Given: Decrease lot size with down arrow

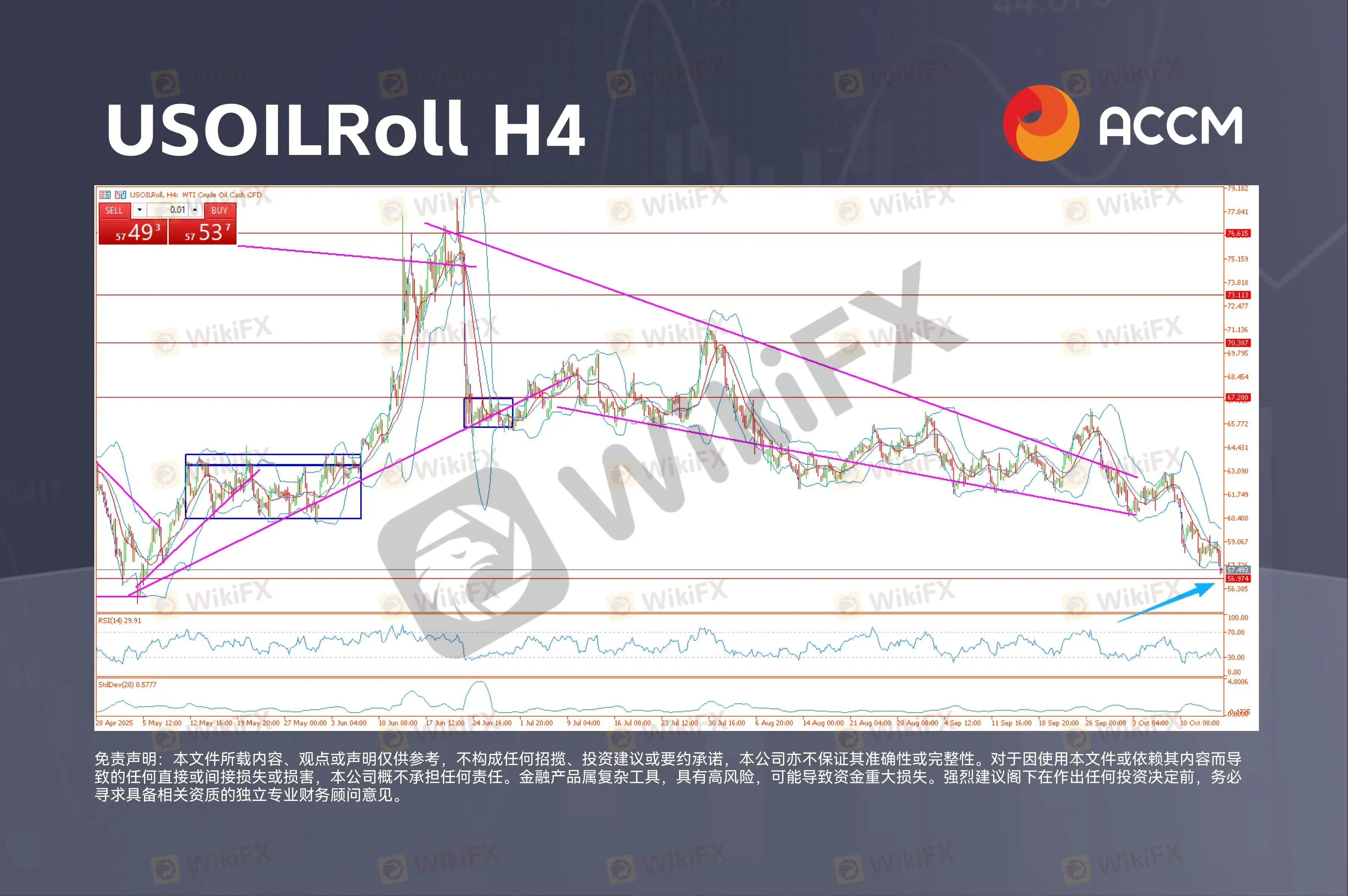Looking at the screenshot, I should [x=139, y=210].
